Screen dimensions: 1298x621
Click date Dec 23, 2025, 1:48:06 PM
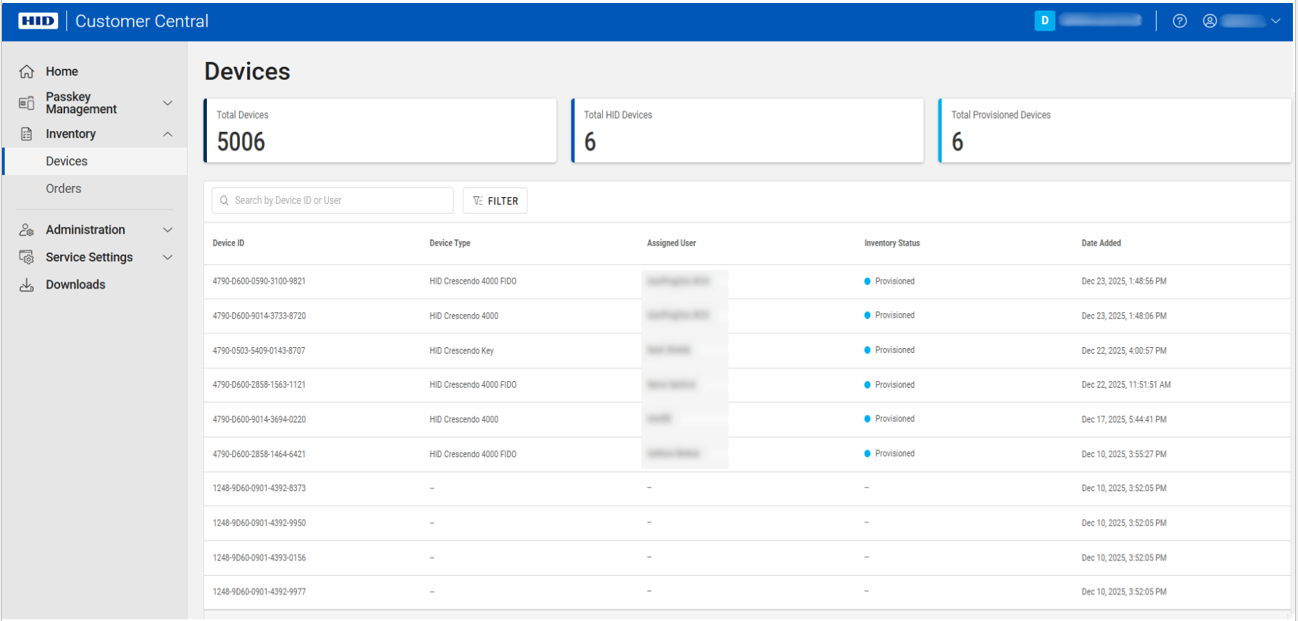1124,316
